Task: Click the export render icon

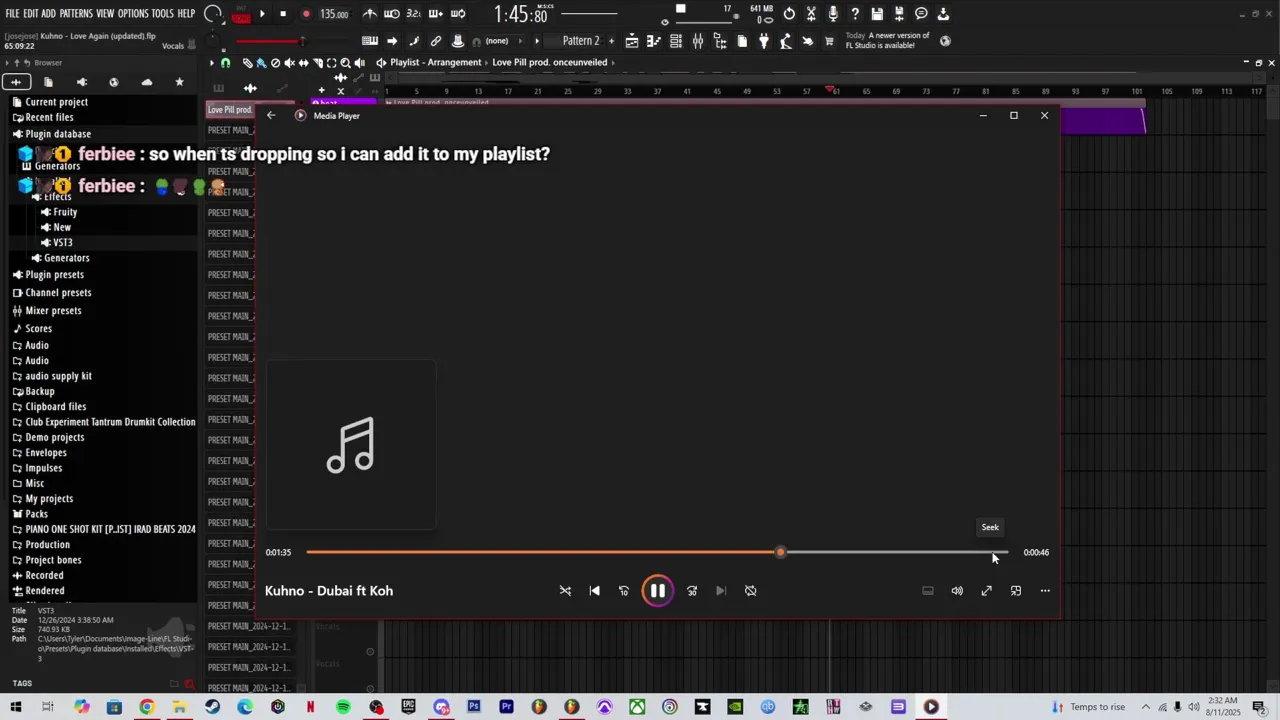Action: pos(899,14)
